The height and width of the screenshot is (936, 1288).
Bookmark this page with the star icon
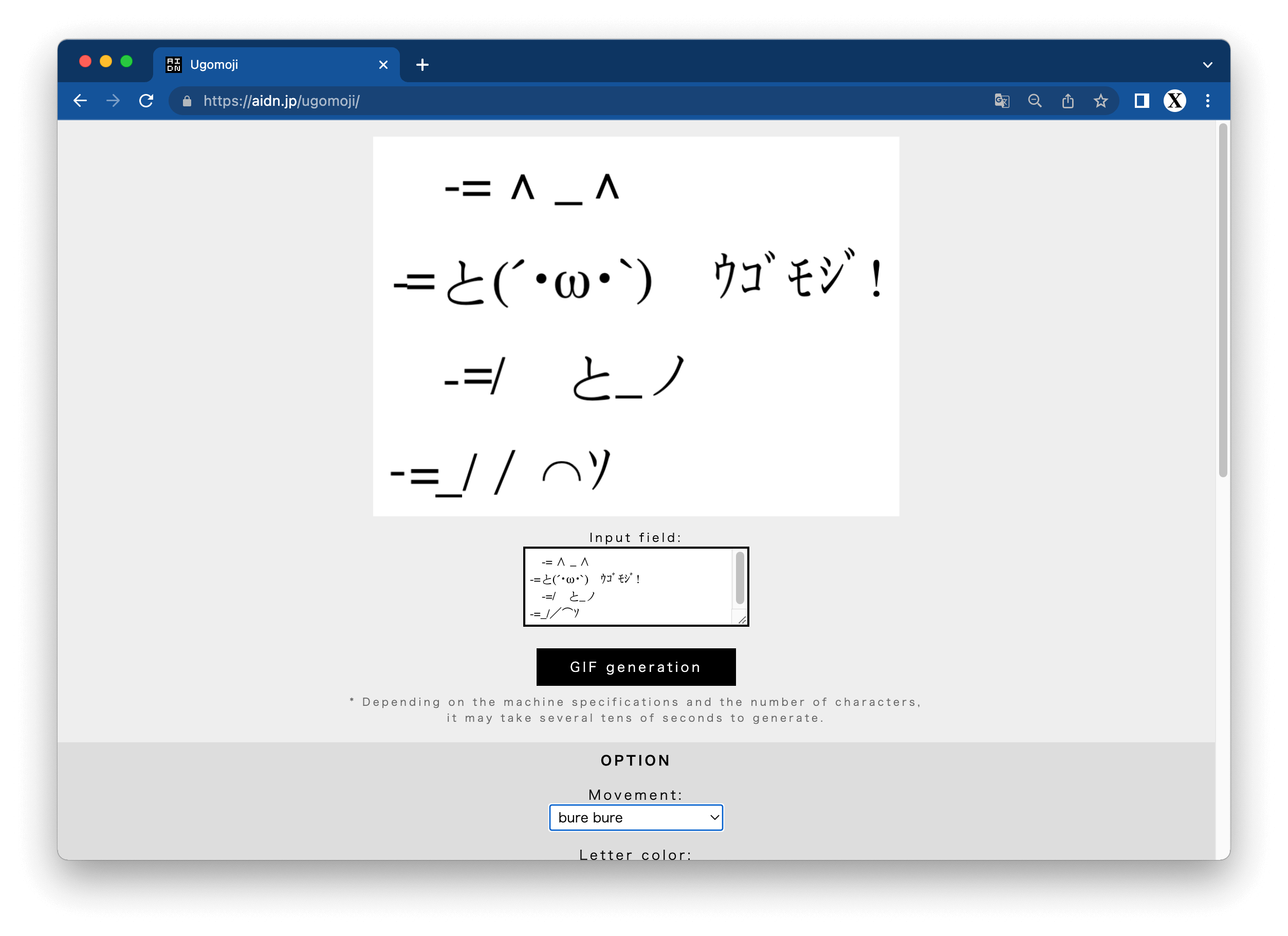[x=1100, y=101]
